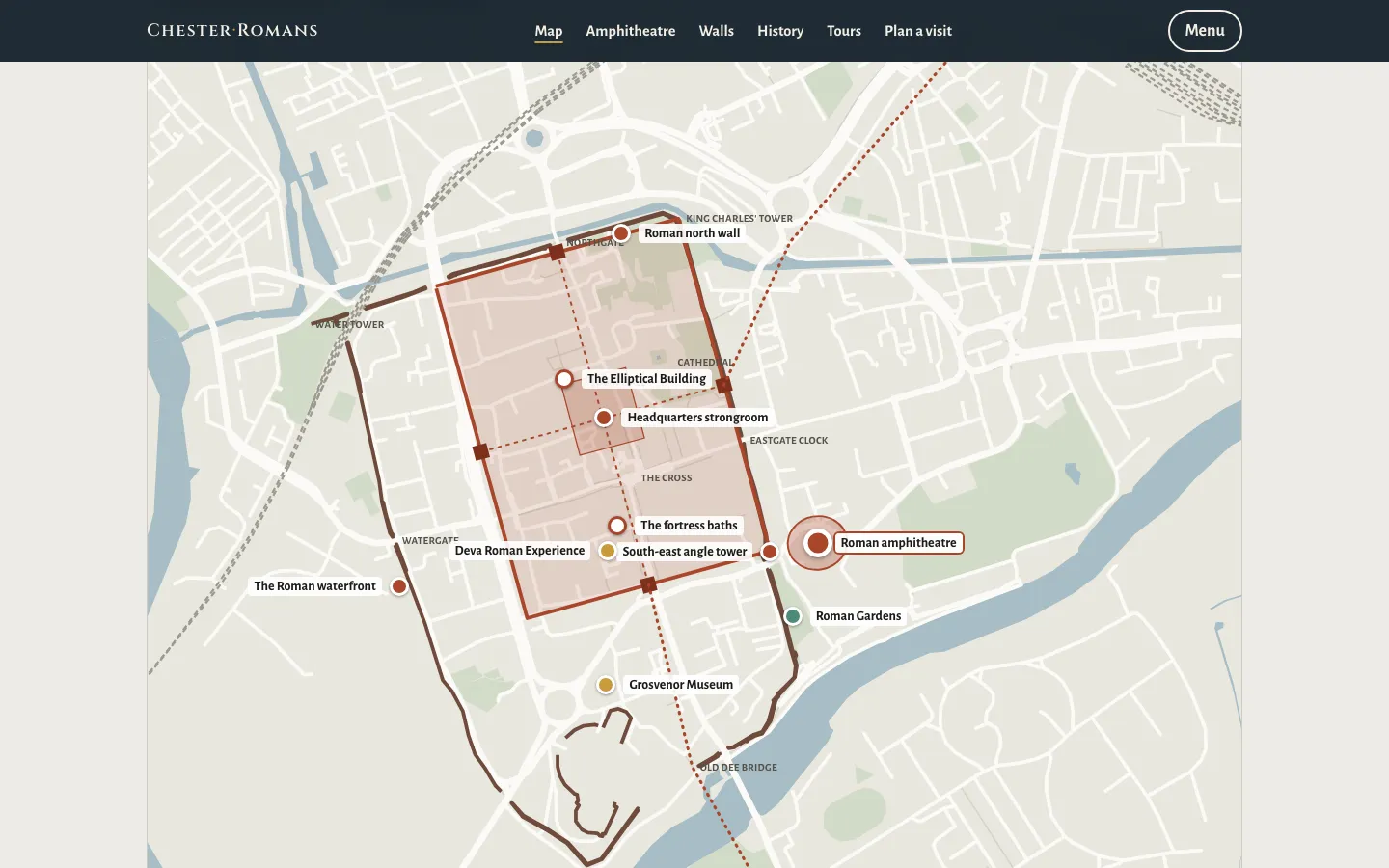Open the Tours nav link

[844, 31]
